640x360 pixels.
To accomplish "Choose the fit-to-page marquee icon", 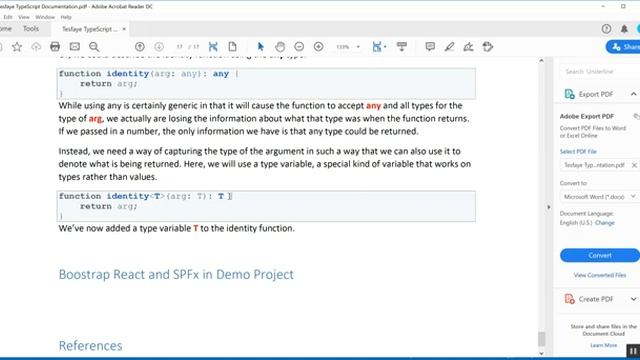I will [213, 47].
